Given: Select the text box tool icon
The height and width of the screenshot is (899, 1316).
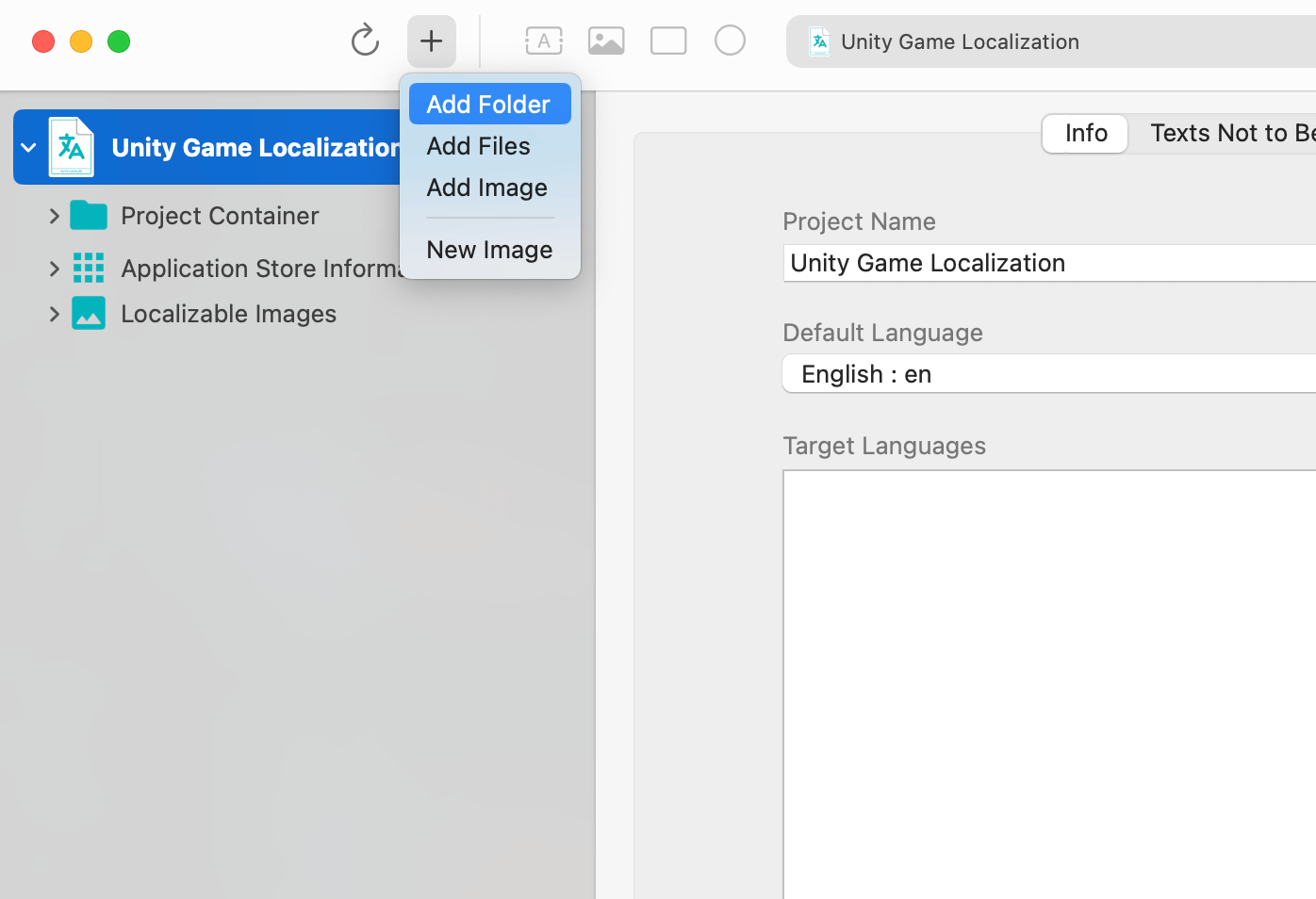Looking at the screenshot, I should [x=544, y=41].
